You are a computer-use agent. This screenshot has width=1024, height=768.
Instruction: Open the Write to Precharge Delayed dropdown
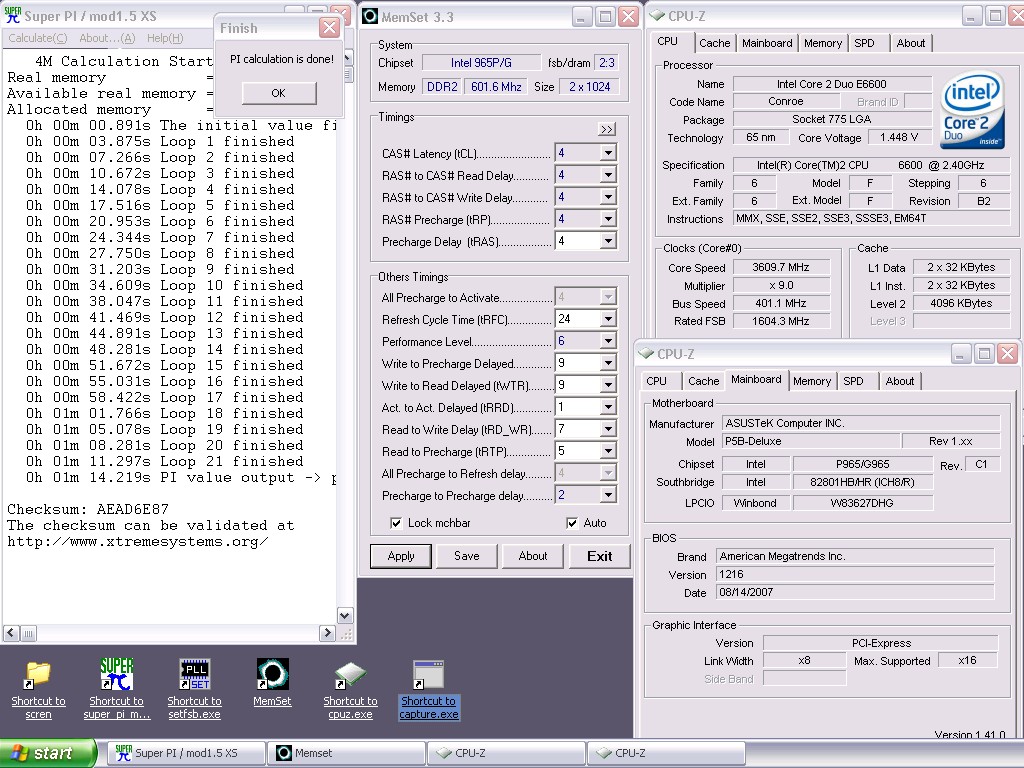click(608, 363)
